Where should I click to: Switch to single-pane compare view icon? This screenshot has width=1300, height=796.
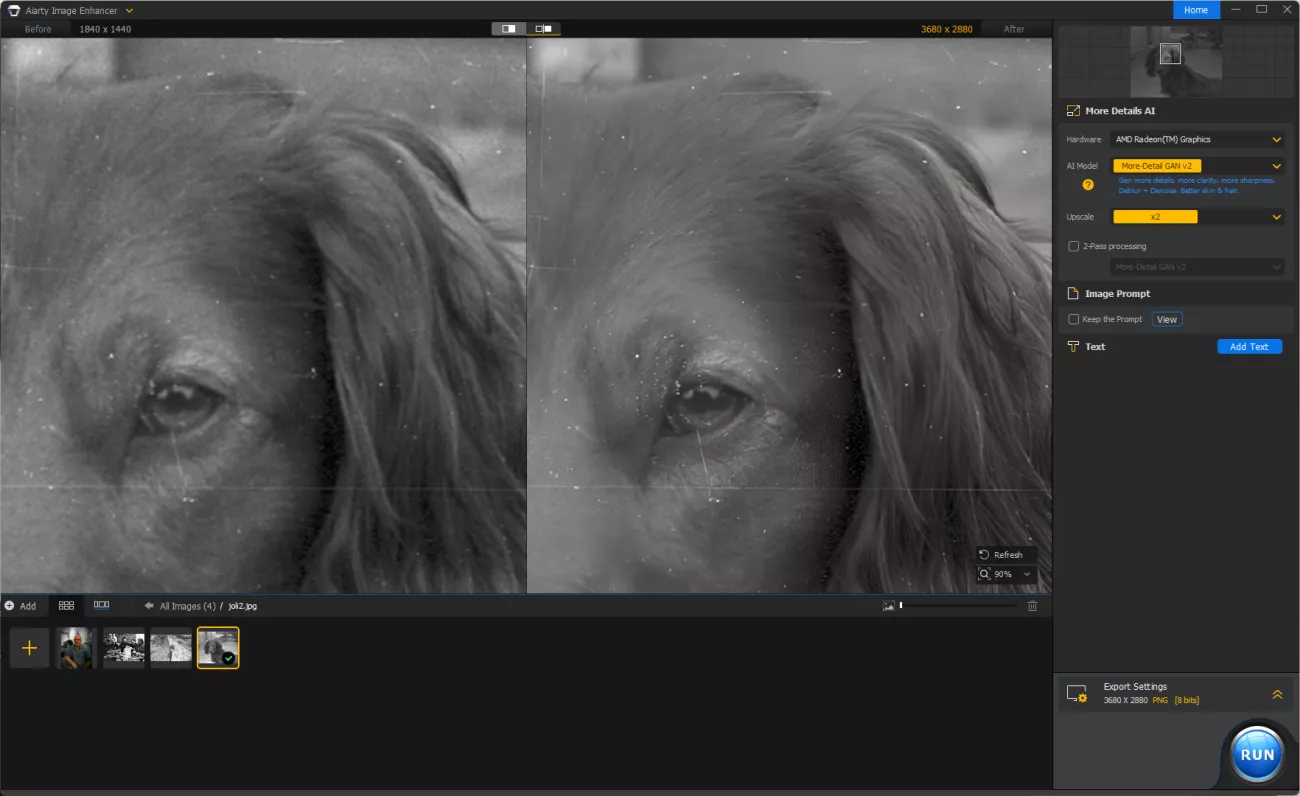[x=509, y=29]
